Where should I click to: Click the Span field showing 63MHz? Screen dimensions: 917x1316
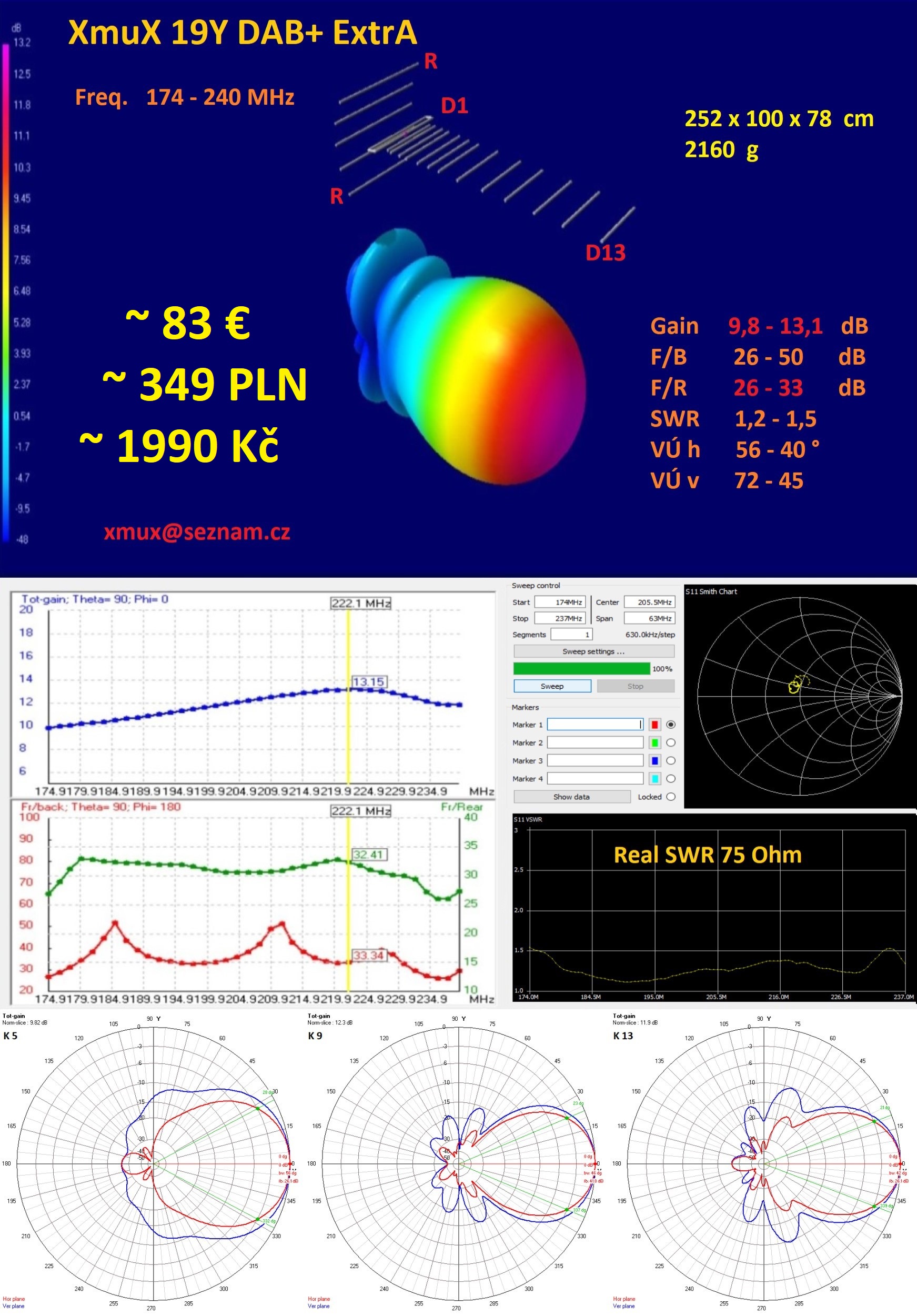tap(649, 618)
